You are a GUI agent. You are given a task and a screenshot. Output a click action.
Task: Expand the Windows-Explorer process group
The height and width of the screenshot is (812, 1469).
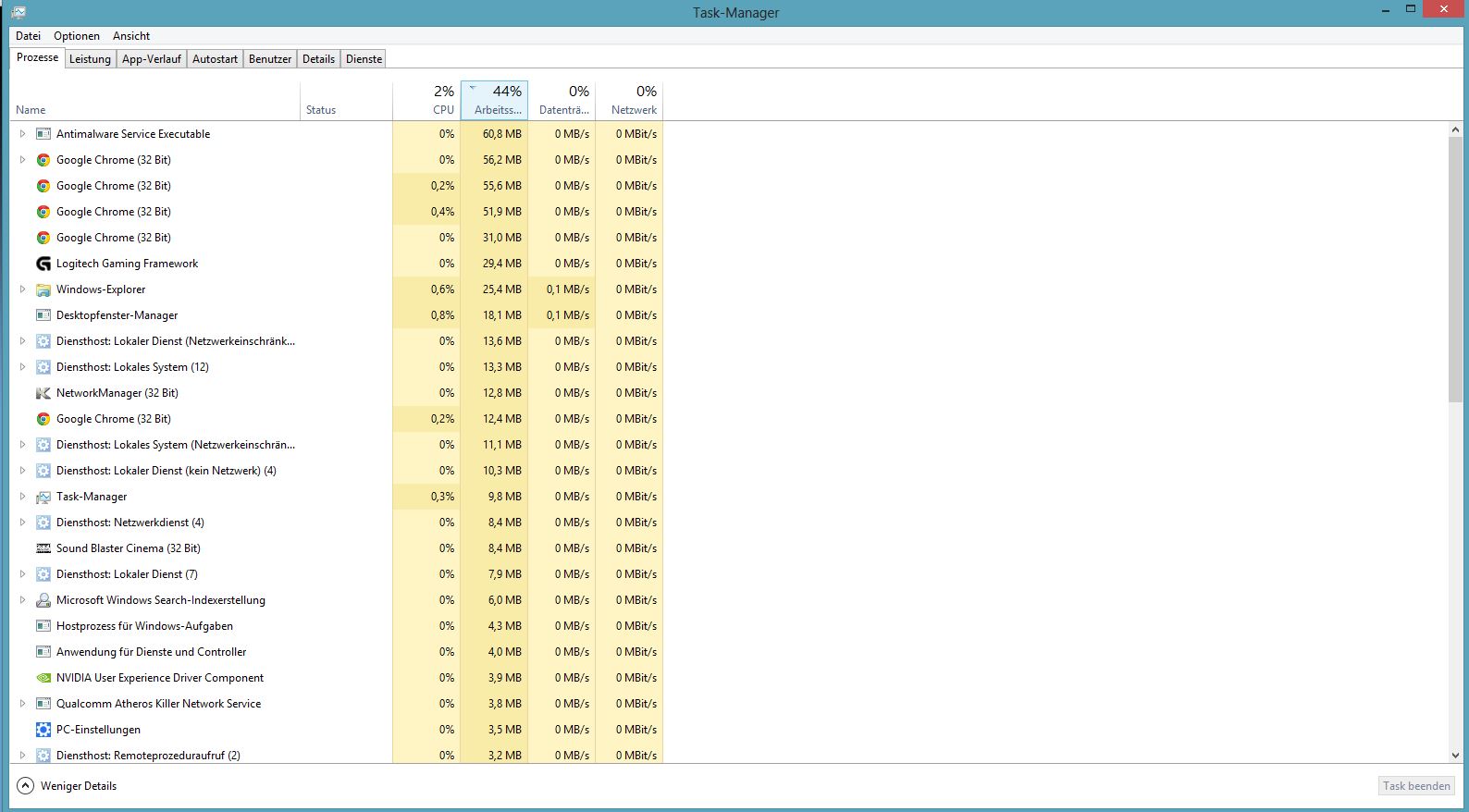[22, 289]
